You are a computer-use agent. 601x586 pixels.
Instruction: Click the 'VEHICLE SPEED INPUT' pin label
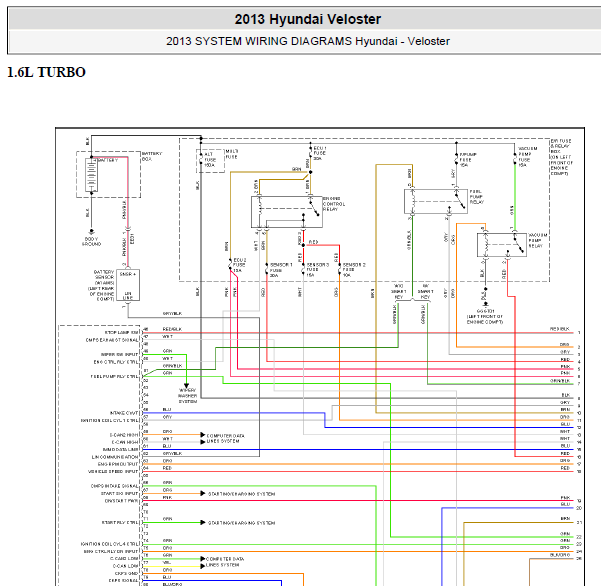113,471
